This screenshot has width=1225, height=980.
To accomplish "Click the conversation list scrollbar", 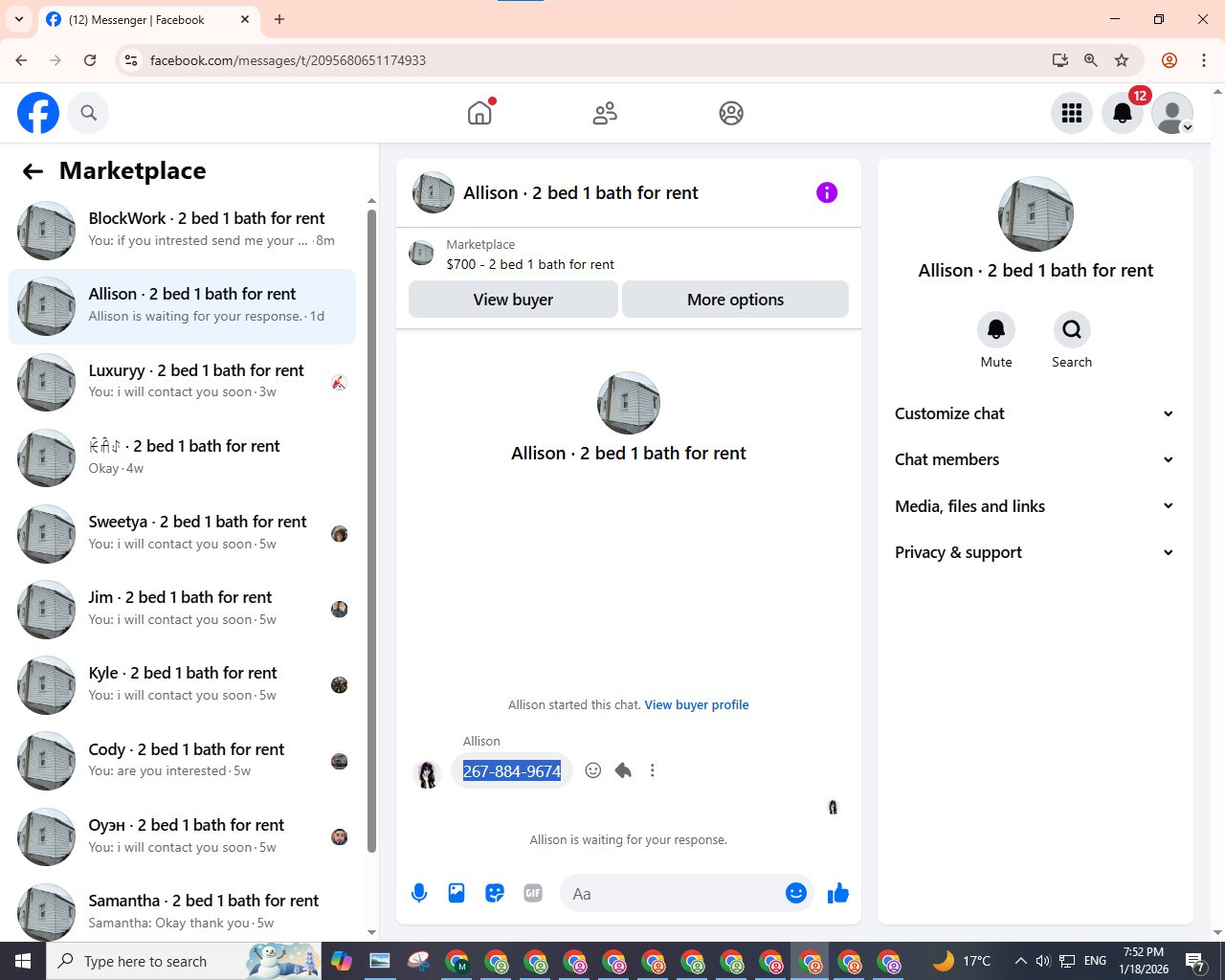I will coord(371,531).
